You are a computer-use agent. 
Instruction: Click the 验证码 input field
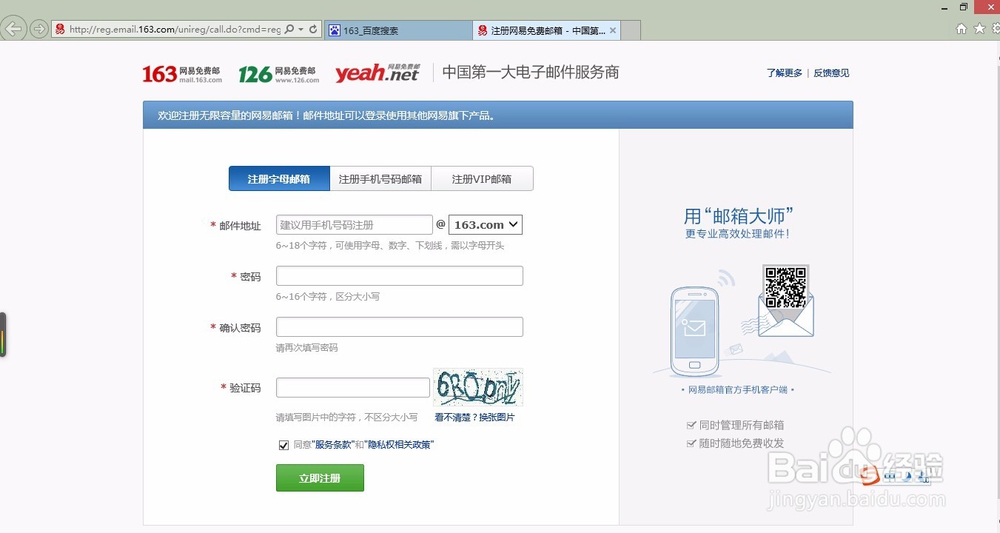point(353,387)
